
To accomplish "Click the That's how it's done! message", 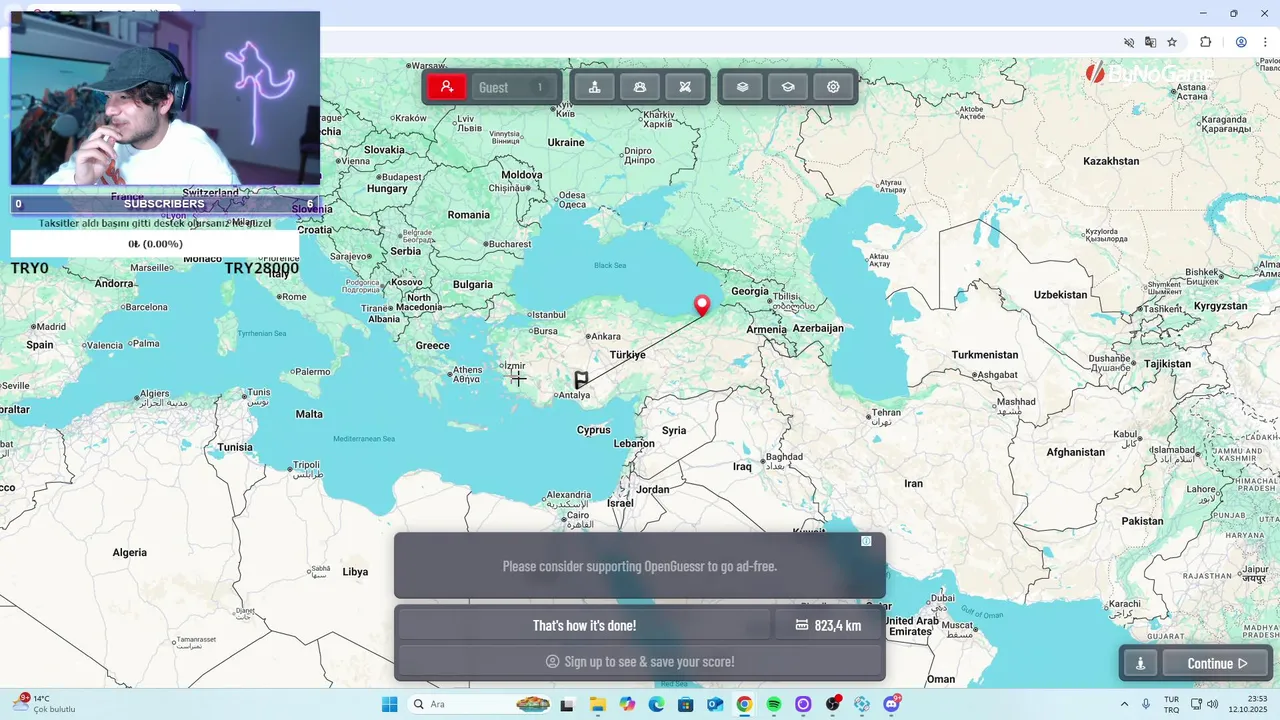I will click(584, 625).
